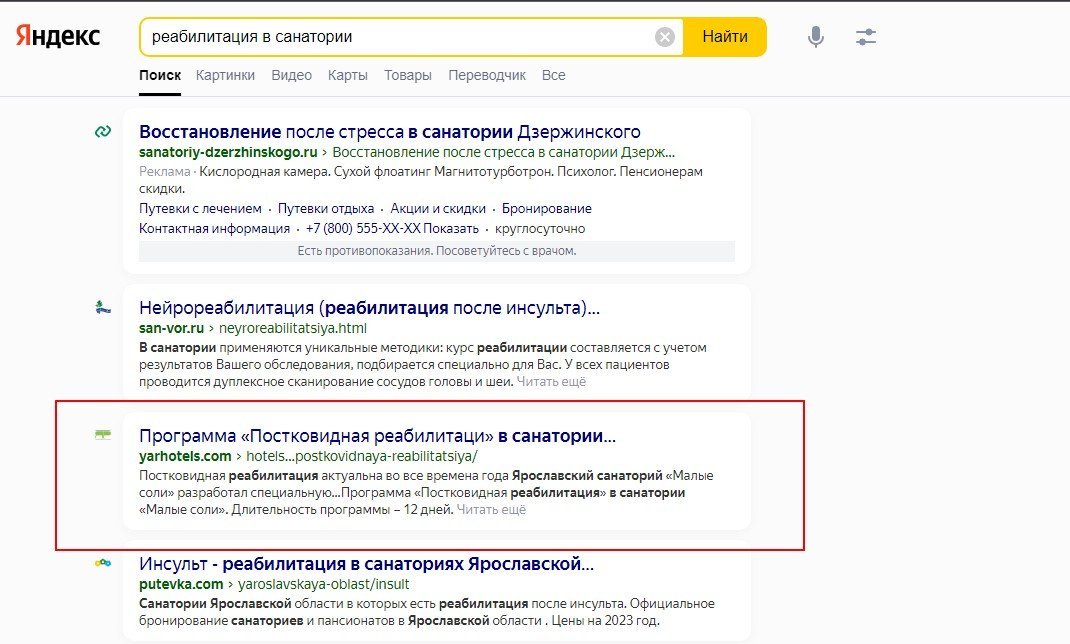Open Инсульт - реабилитация в санаториях Ярославской result
Image resolution: width=1070 pixels, height=644 pixels.
pos(366,564)
